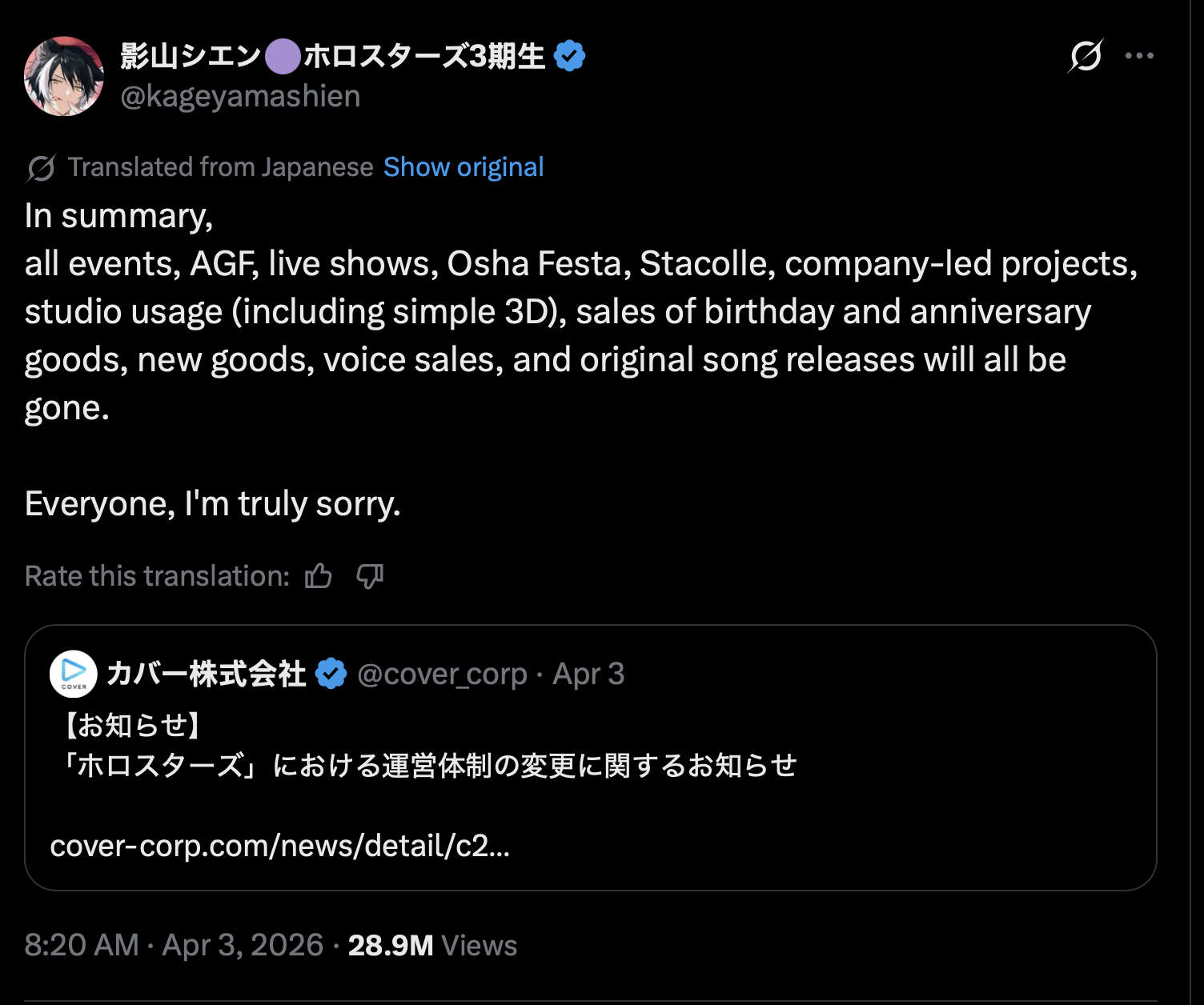
Task: Click the purple circle emoji in display name
Action: pos(282,57)
